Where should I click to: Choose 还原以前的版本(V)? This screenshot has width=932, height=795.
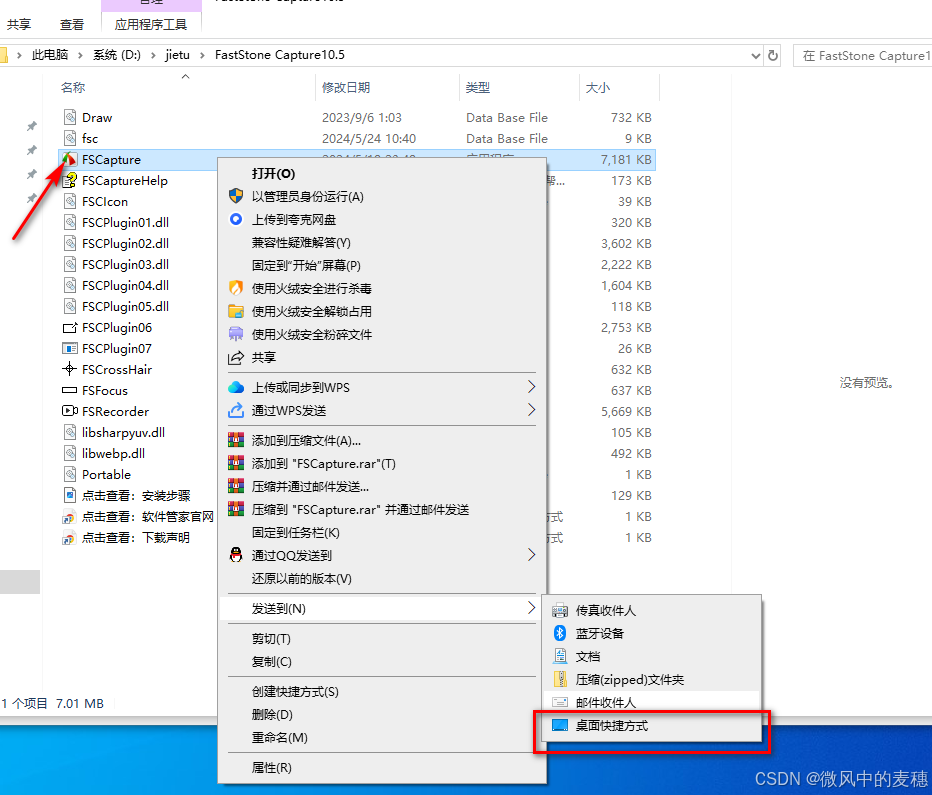(382, 578)
